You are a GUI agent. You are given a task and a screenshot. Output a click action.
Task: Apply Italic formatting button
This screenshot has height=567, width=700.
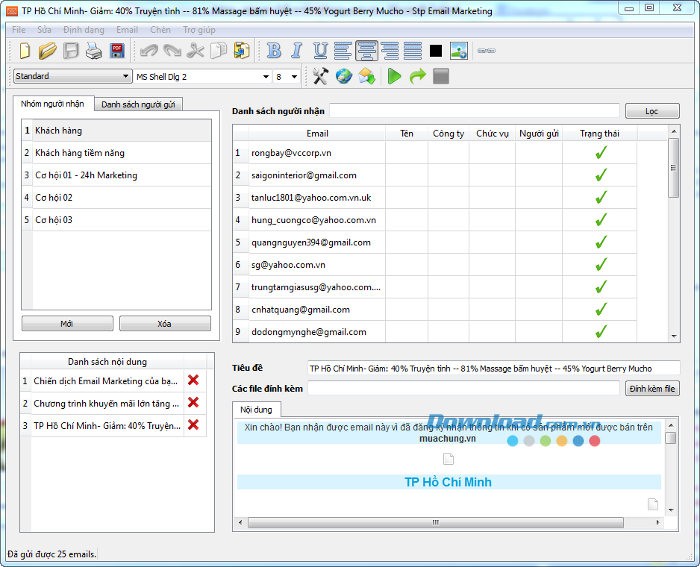pyautogui.click(x=297, y=51)
